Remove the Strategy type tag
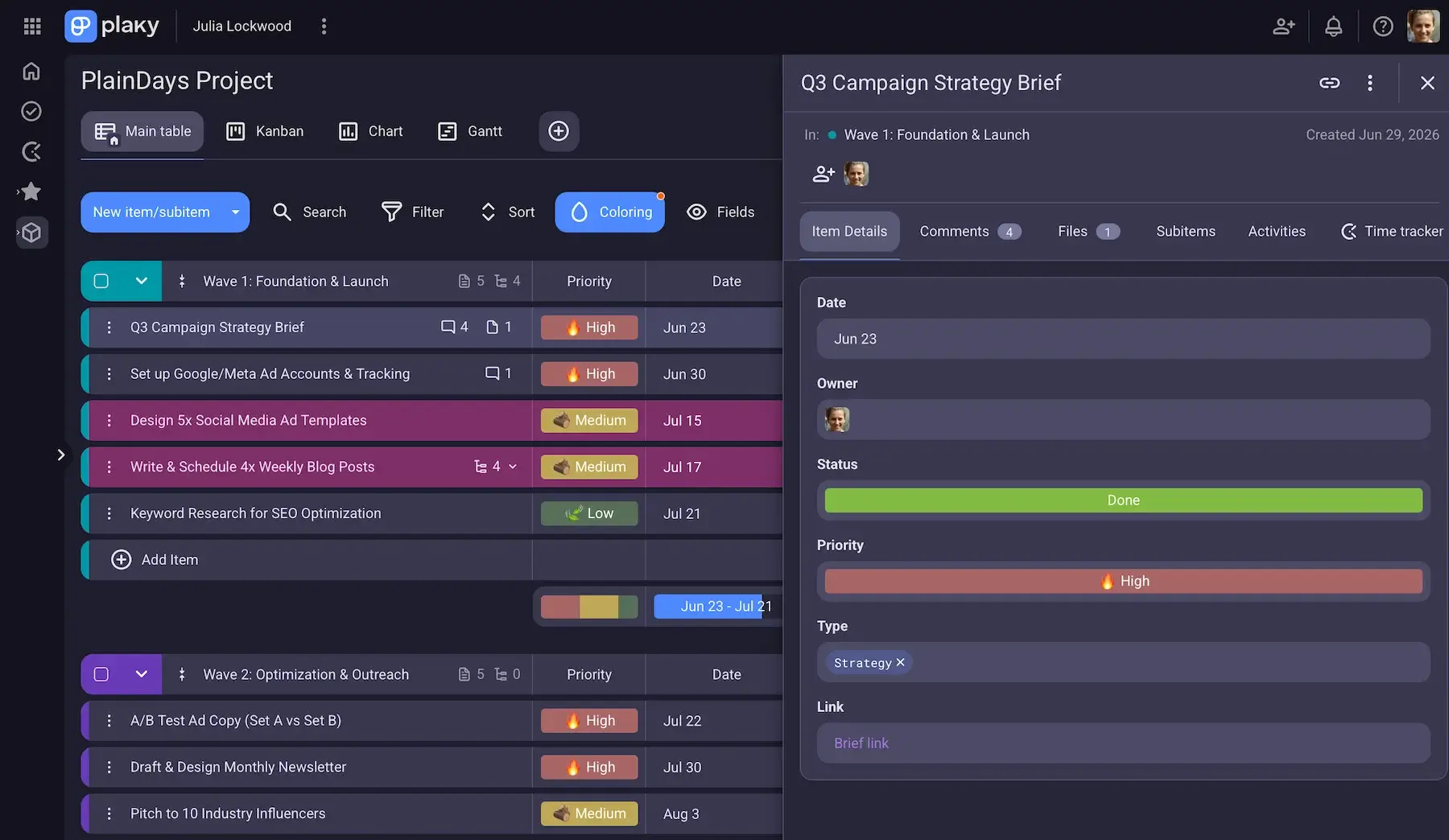1449x840 pixels. click(x=901, y=662)
